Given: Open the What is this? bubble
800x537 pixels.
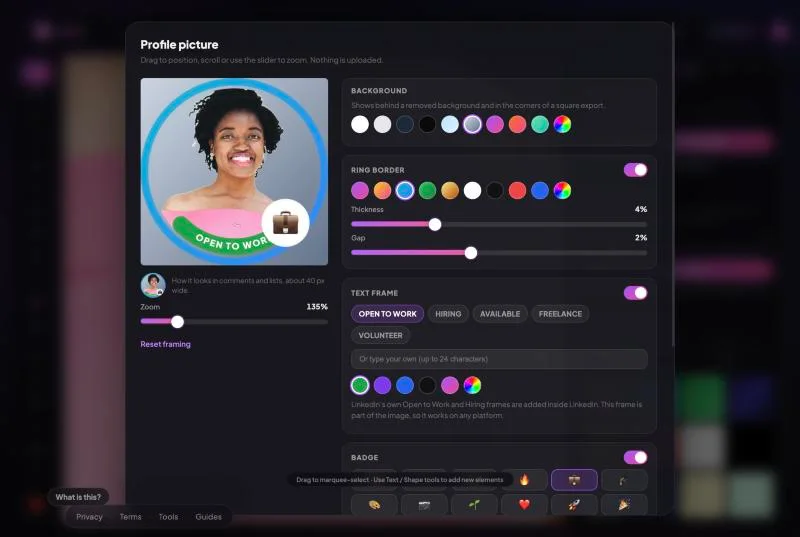Looking at the screenshot, I should [78, 497].
